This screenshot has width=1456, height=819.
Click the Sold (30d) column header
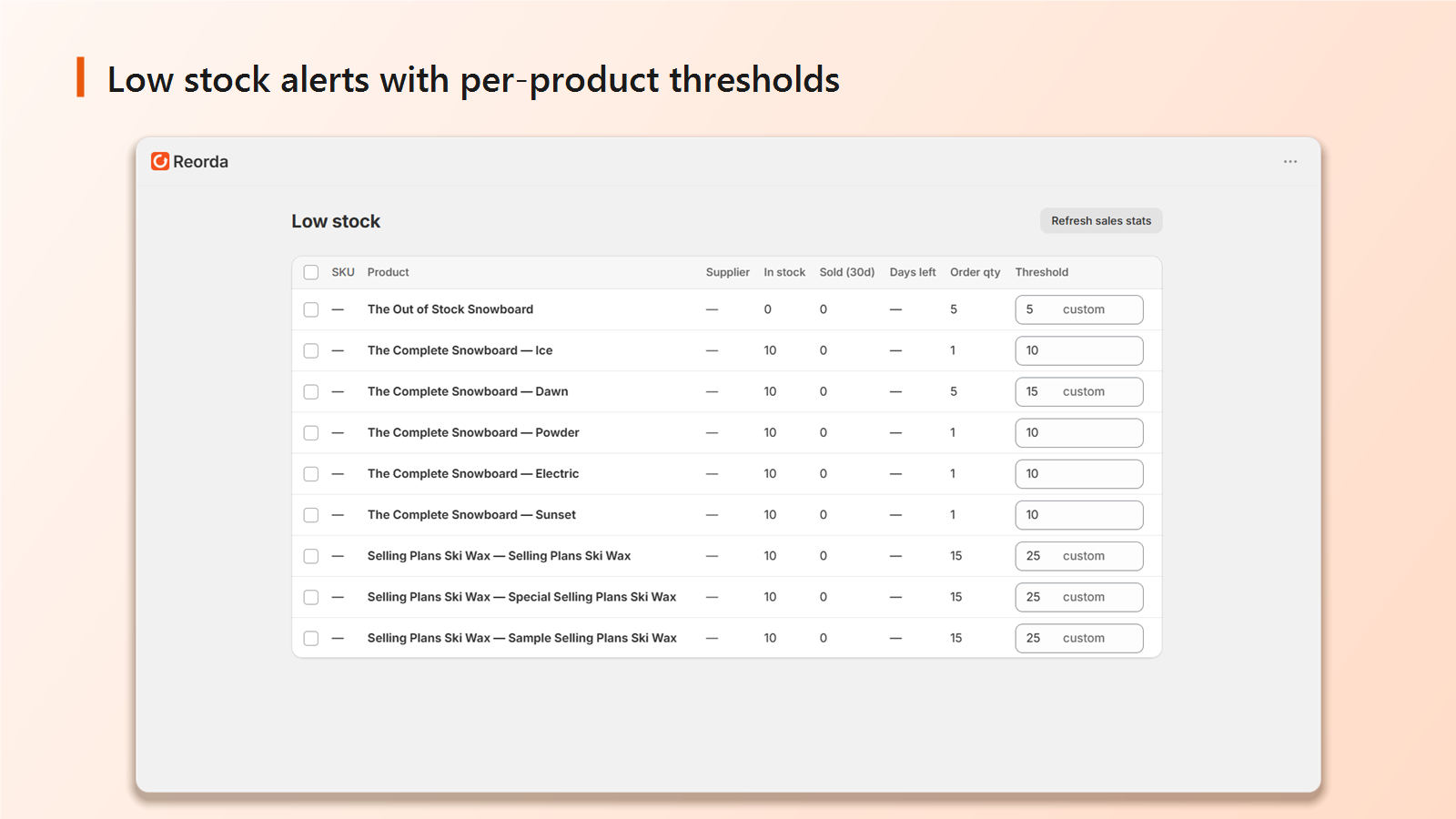tap(847, 272)
